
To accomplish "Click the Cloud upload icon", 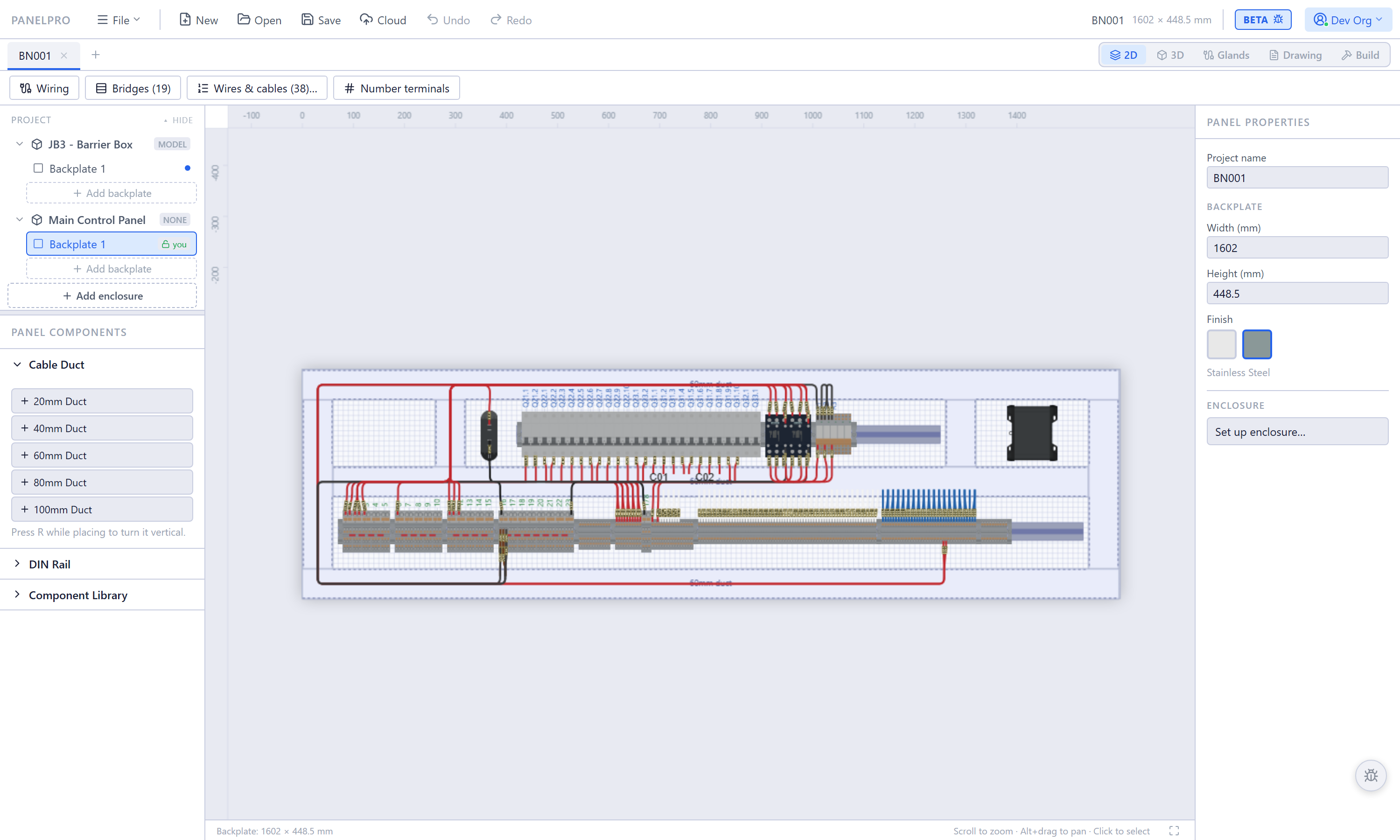I will click(366, 20).
